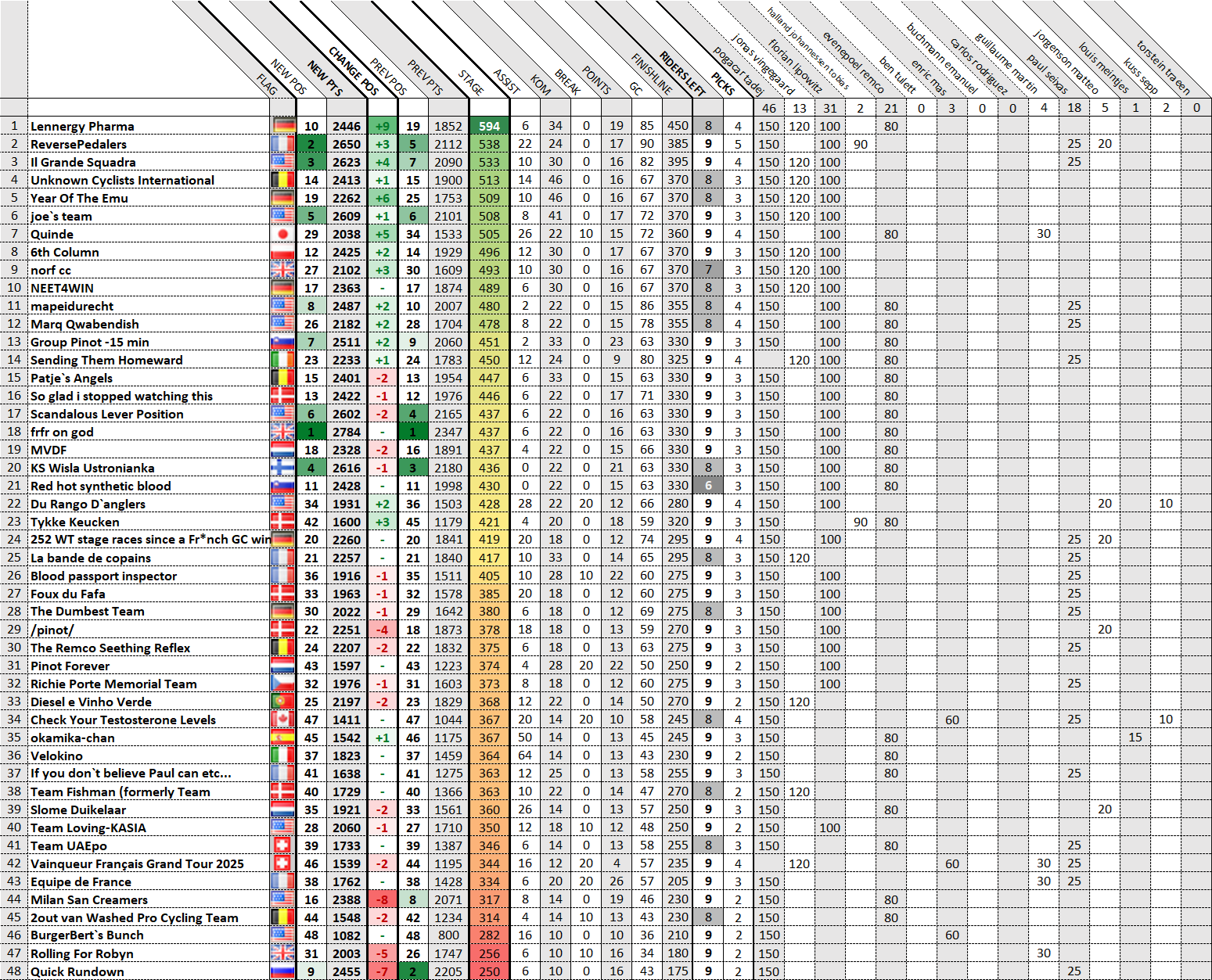
Task: Click the Japan flag beside Quinde
Action: coord(282,234)
